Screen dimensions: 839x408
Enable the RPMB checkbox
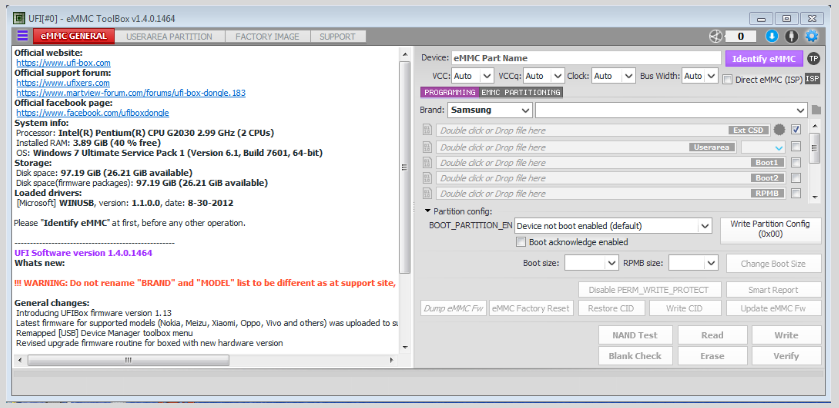pos(796,193)
